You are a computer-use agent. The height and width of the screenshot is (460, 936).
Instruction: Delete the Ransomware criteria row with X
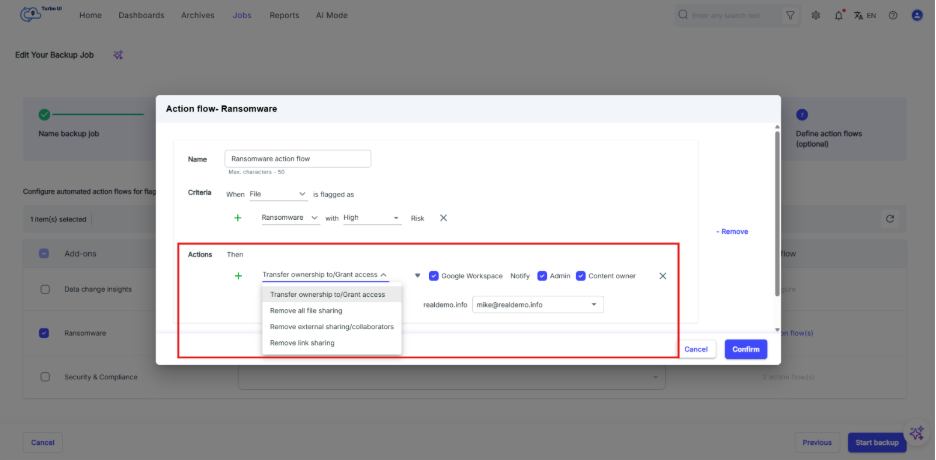pyautogui.click(x=444, y=218)
